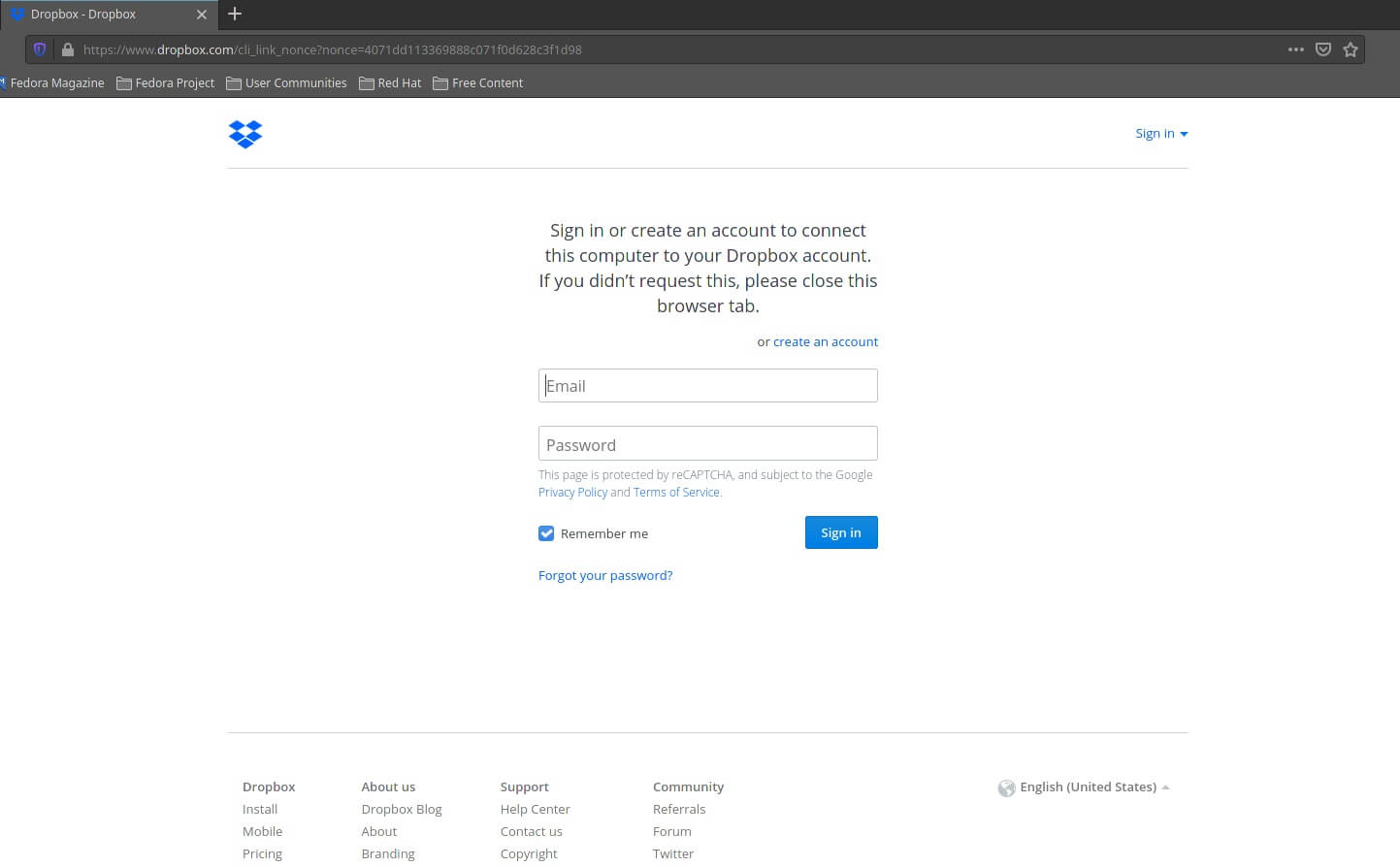Open the Fedora Project bookmarks folder

[166, 83]
